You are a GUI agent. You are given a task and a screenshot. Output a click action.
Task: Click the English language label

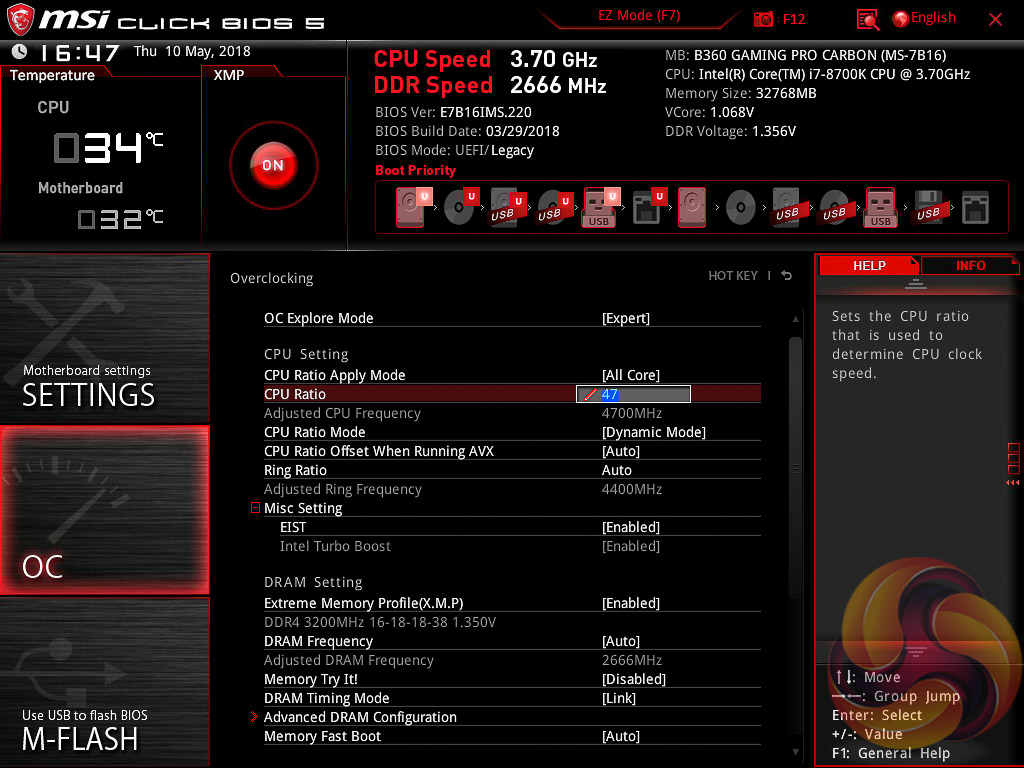pos(933,18)
